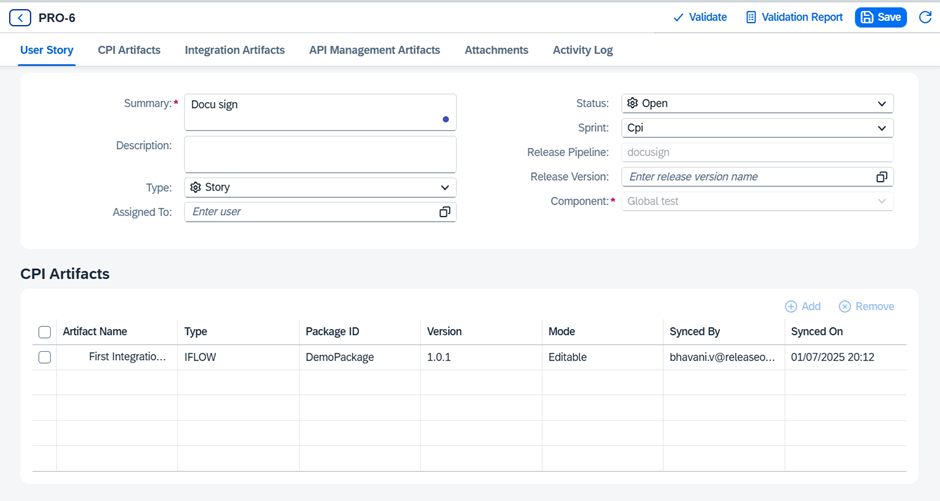
Task: Click into the Description text area
Action: pos(320,154)
